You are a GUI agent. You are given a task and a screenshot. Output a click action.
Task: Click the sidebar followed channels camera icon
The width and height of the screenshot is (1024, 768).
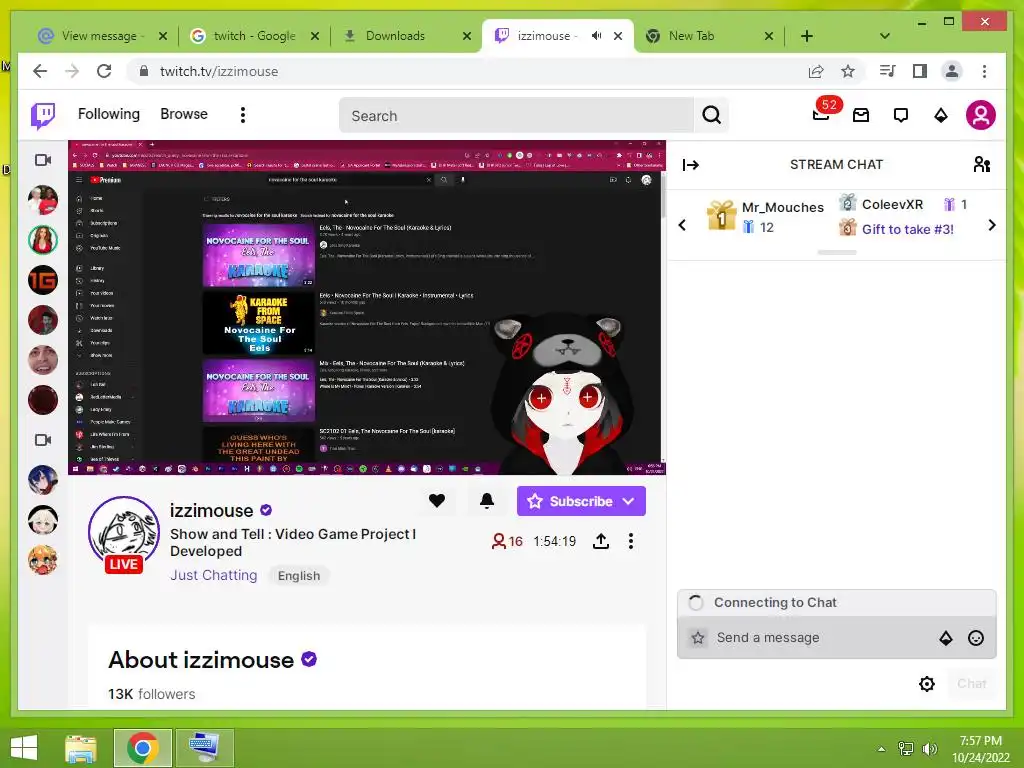pyautogui.click(x=43, y=160)
